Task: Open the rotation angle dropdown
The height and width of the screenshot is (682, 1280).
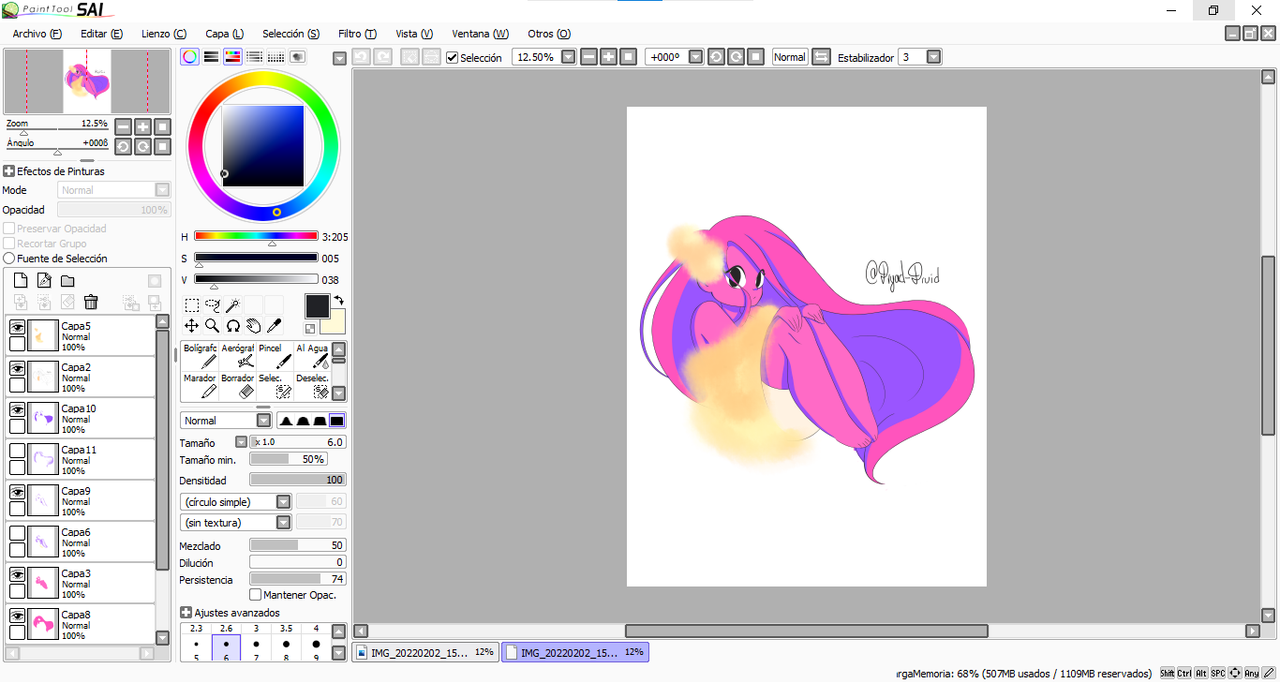Action: (x=696, y=57)
